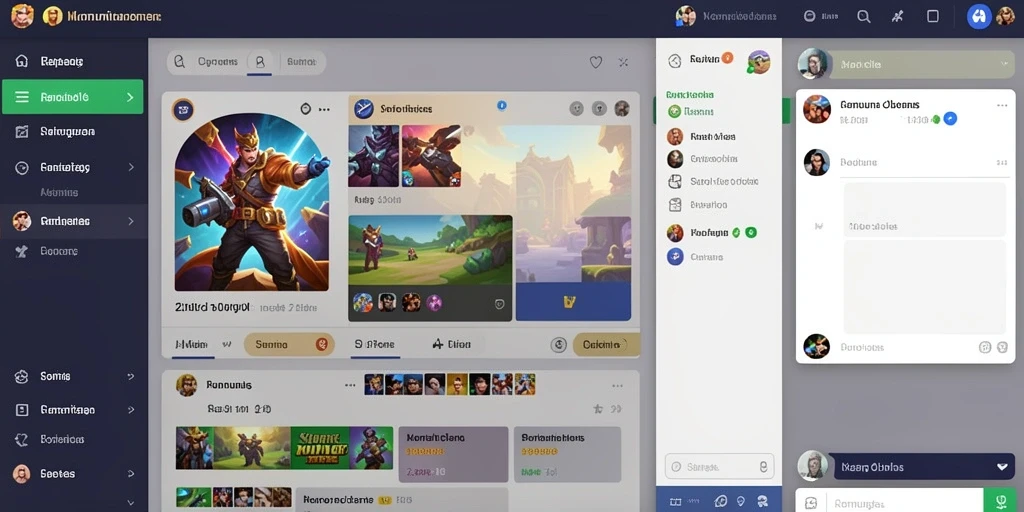Screen dimensions: 1024x512
Task: Open the green game banner with yellow title
Action: pyautogui.click(x=320, y=447)
